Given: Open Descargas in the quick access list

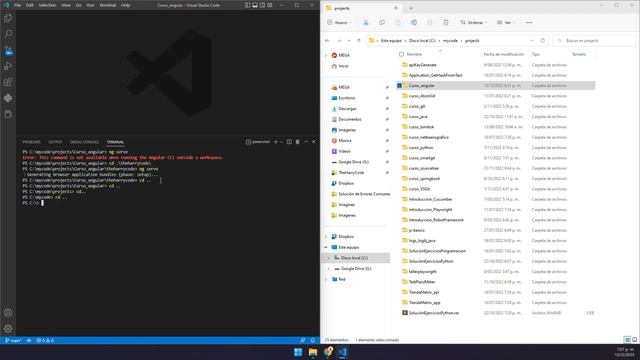Looking at the screenshot, I should [x=347, y=109].
